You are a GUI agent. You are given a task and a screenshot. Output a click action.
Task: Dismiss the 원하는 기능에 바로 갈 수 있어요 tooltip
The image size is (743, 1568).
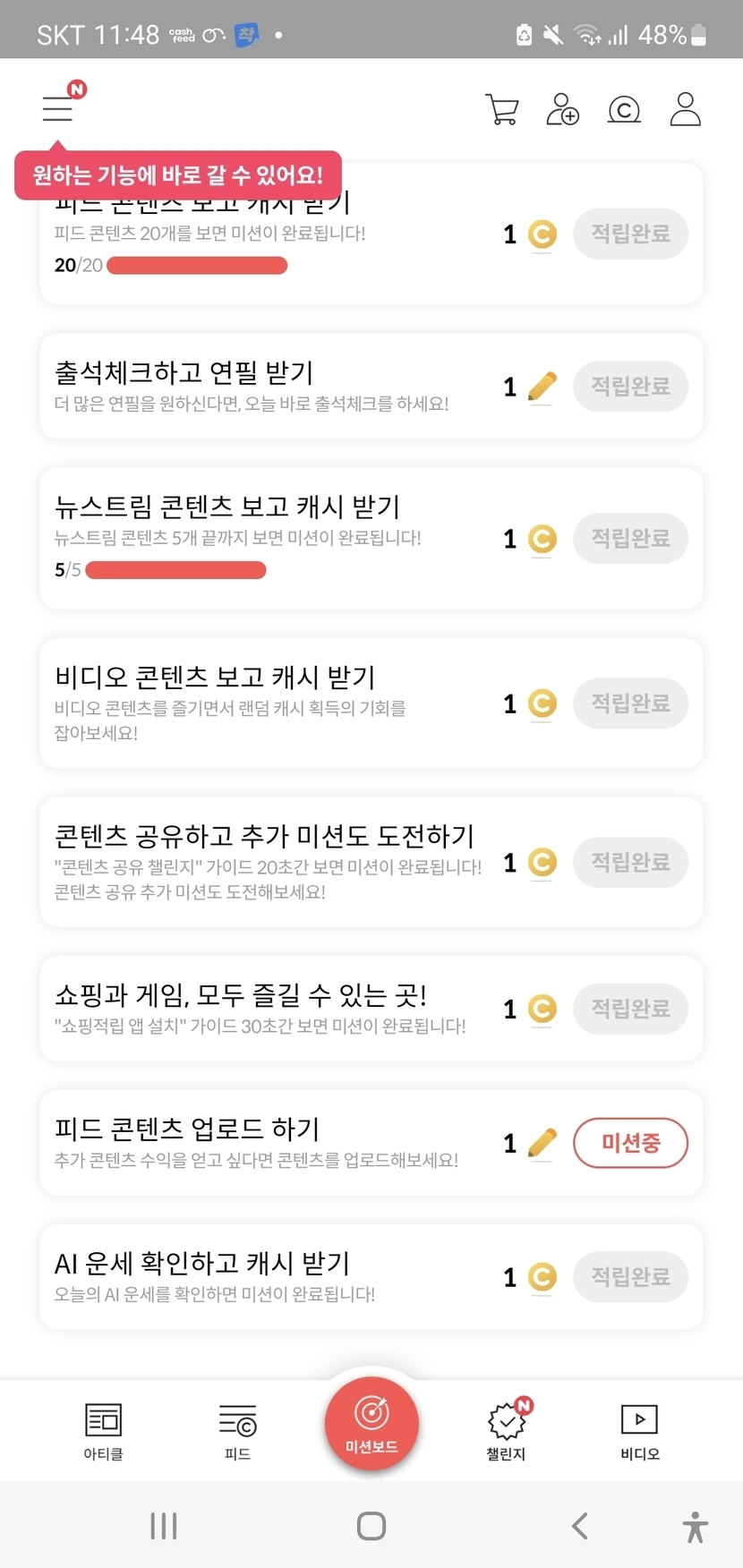point(177,175)
